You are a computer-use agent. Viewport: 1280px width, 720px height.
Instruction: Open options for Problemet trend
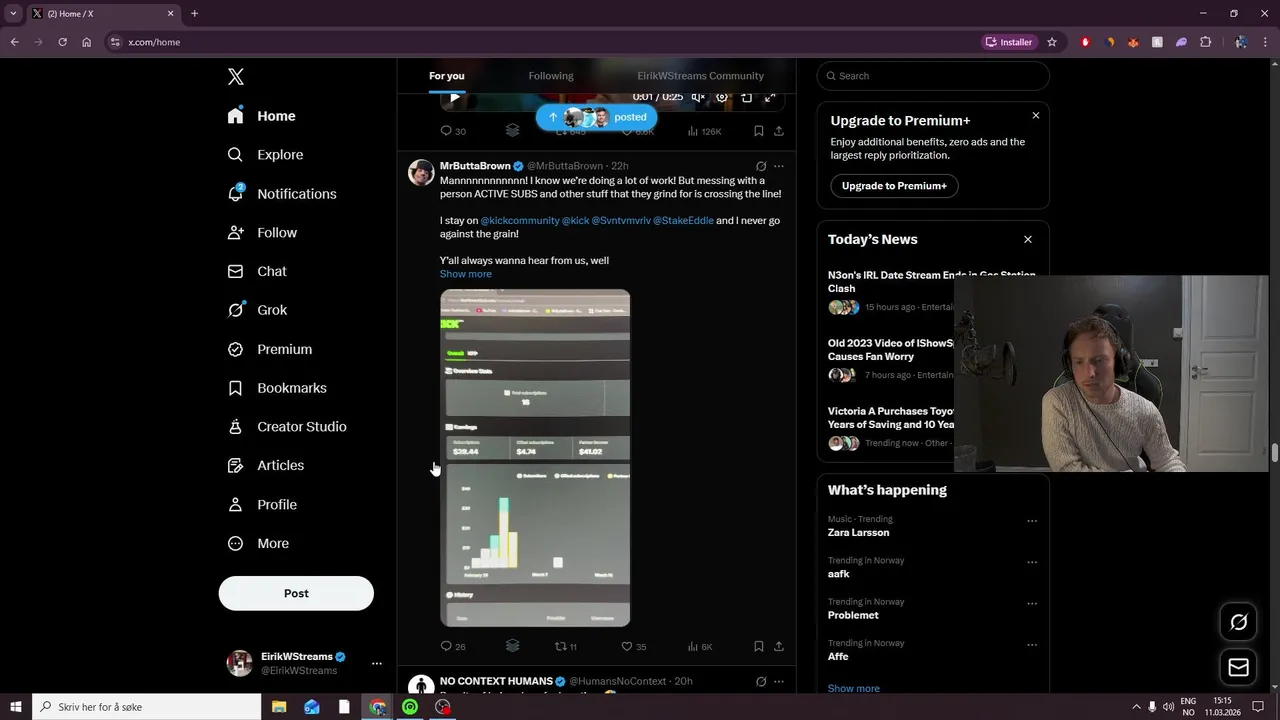[x=1032, y=604]
